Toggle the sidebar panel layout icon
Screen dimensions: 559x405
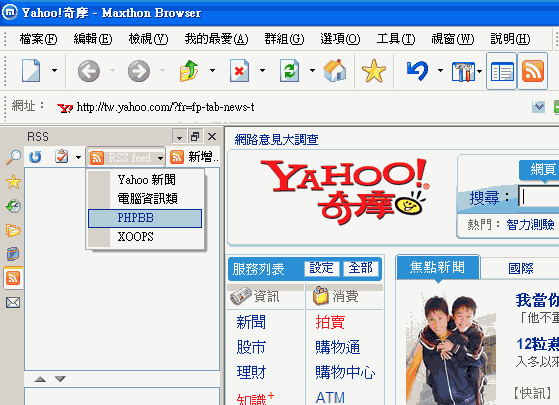pyautogui.click(x=502, y=71)
